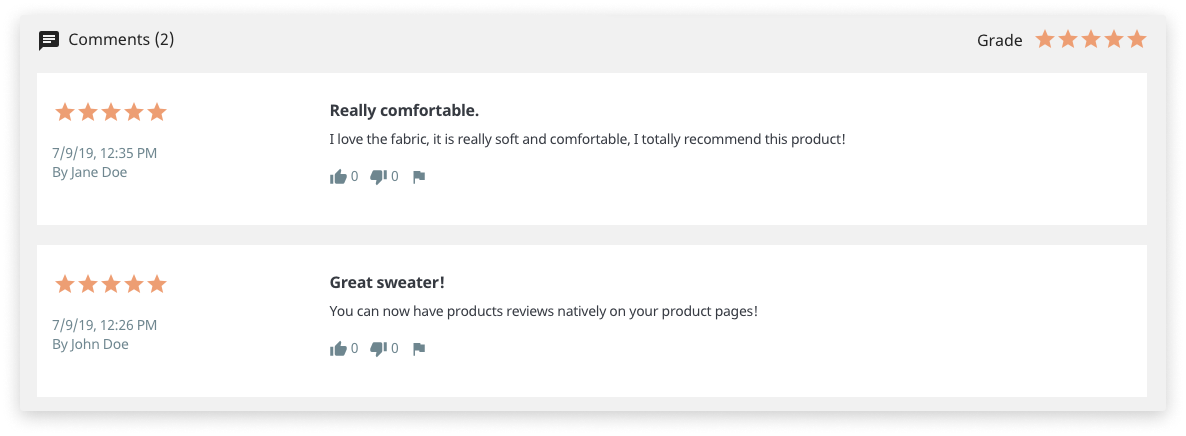
Task: Flag John Doe's Great sweater review
Action: click(x=419, y=349)
